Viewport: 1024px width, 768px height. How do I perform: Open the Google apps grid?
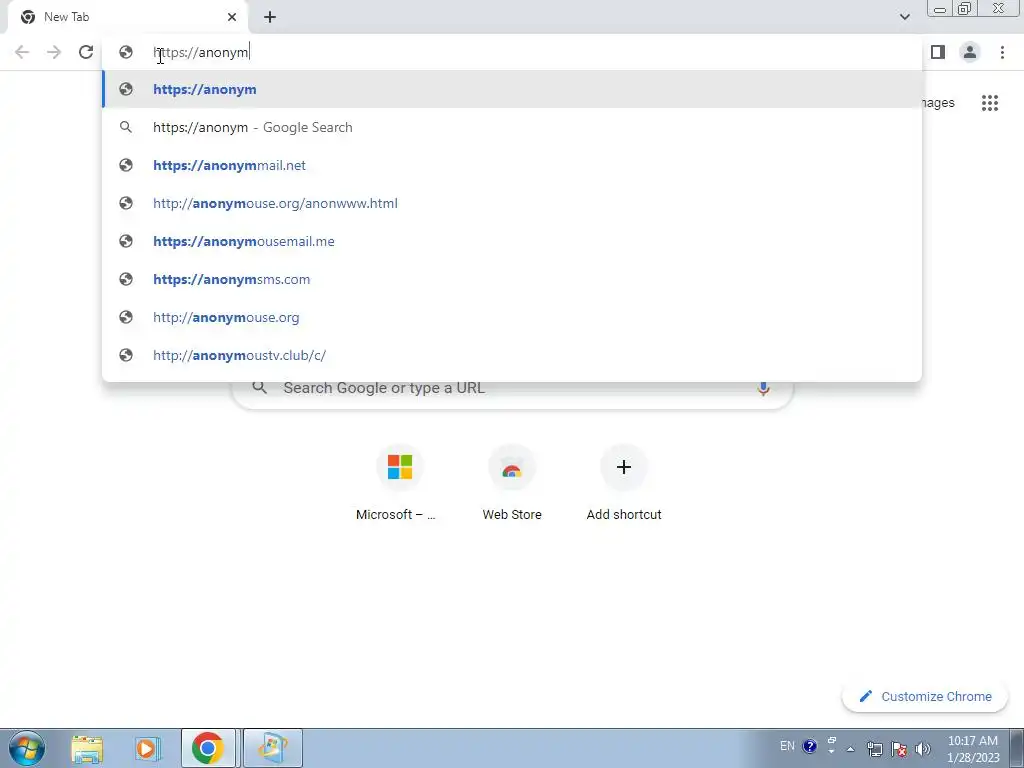click(989, 103)
